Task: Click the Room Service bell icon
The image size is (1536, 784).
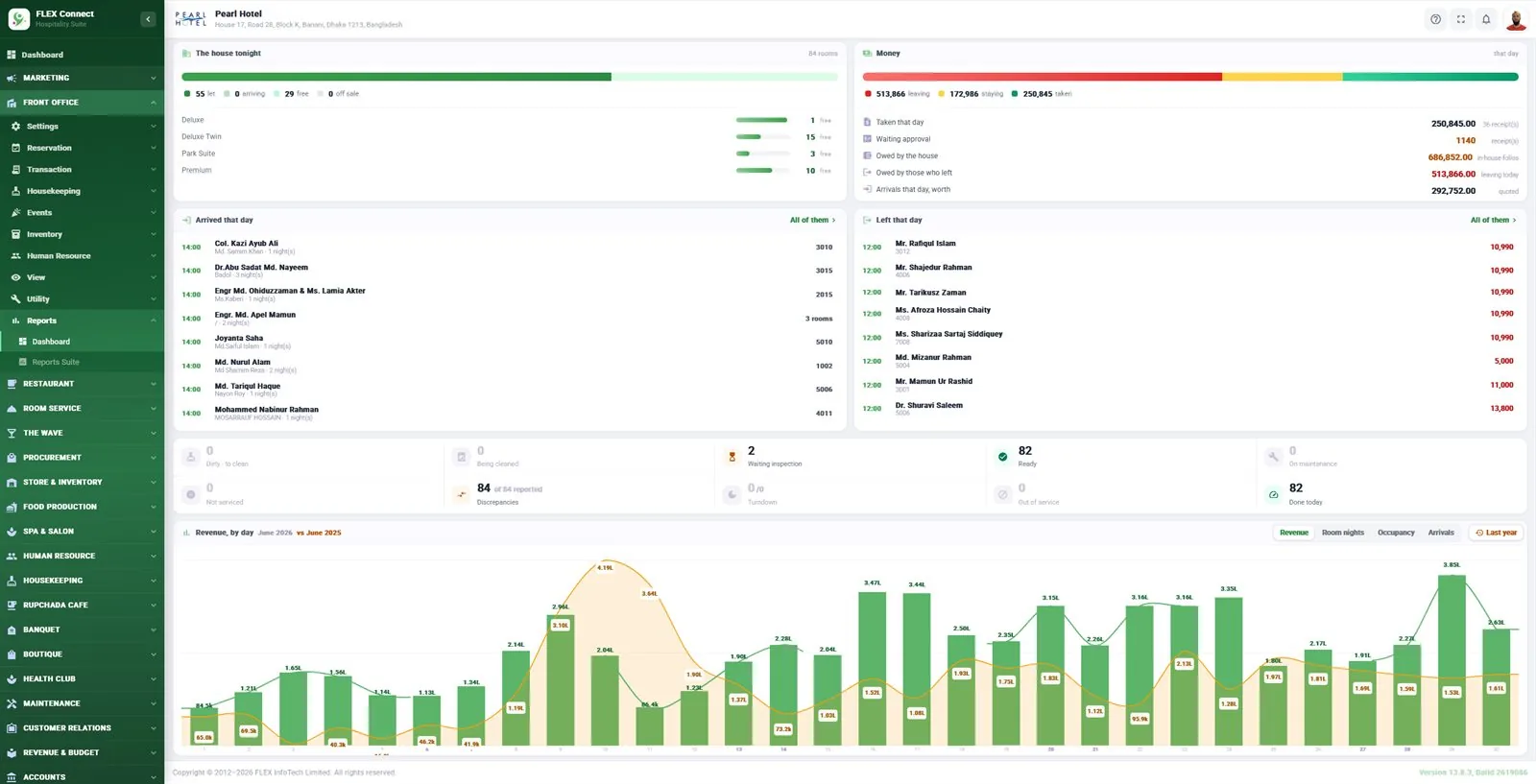Action: pyautogui.click(x=12, y=409)
